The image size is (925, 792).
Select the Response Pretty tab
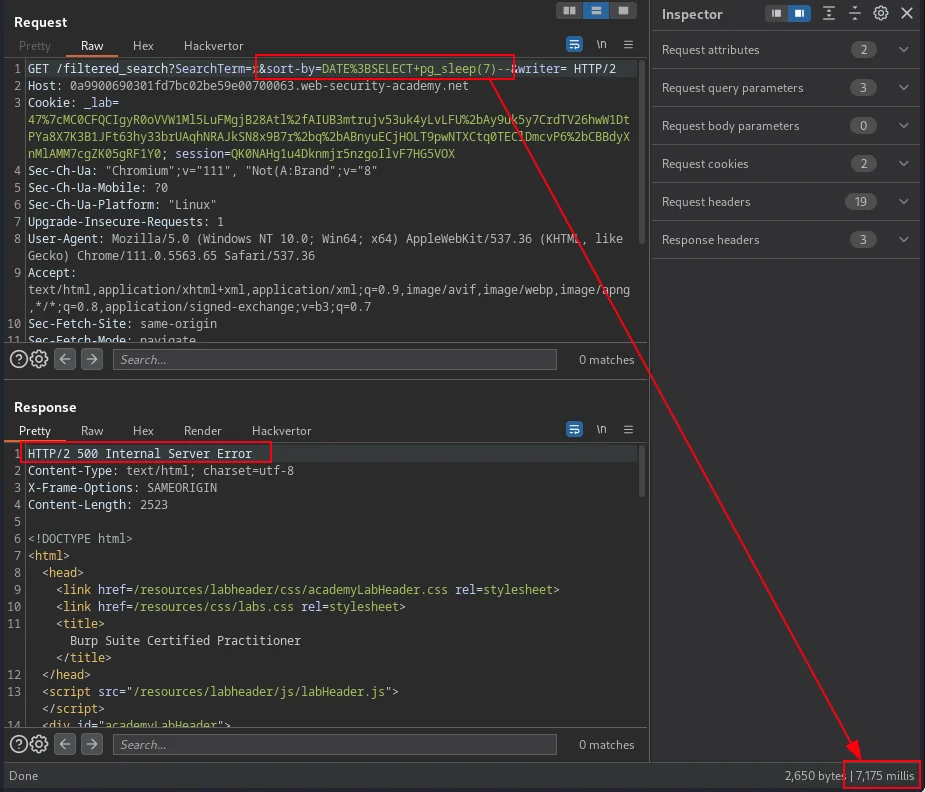click(x=35, y=430)
